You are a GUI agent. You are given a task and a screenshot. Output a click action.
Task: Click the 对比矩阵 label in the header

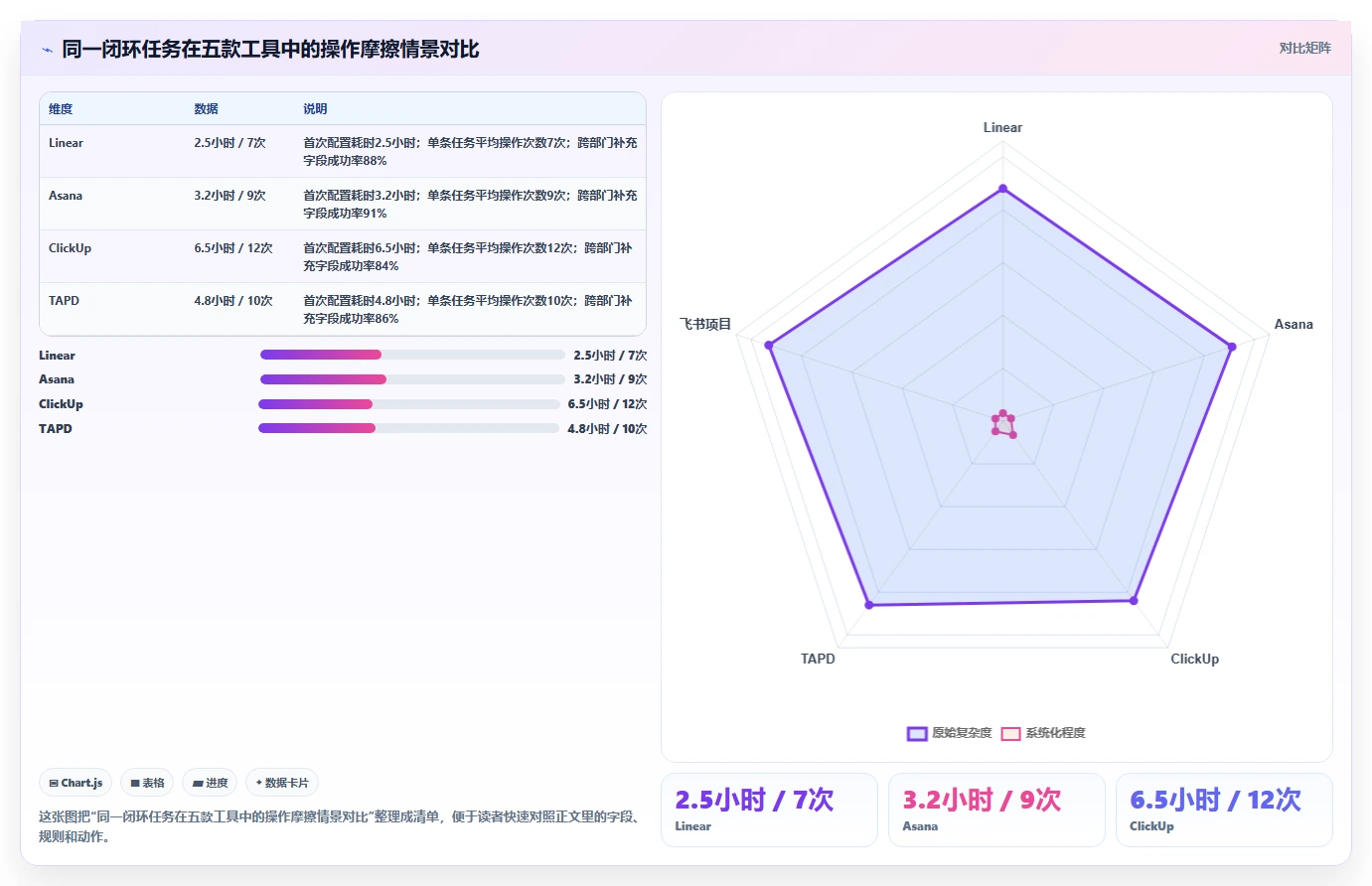point(1304,48)
